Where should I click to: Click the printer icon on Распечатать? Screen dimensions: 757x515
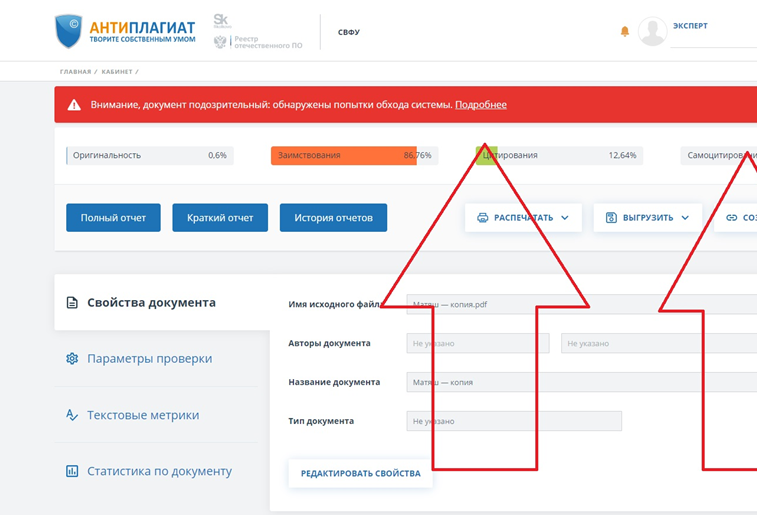[482, 218]
